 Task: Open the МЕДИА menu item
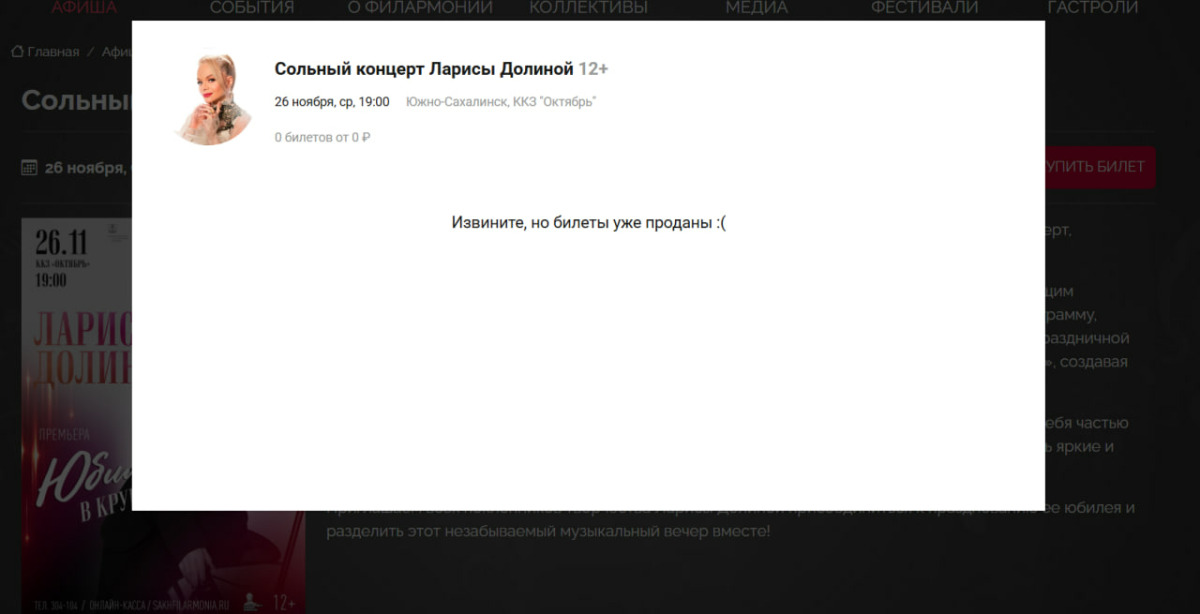click(756, 8)
